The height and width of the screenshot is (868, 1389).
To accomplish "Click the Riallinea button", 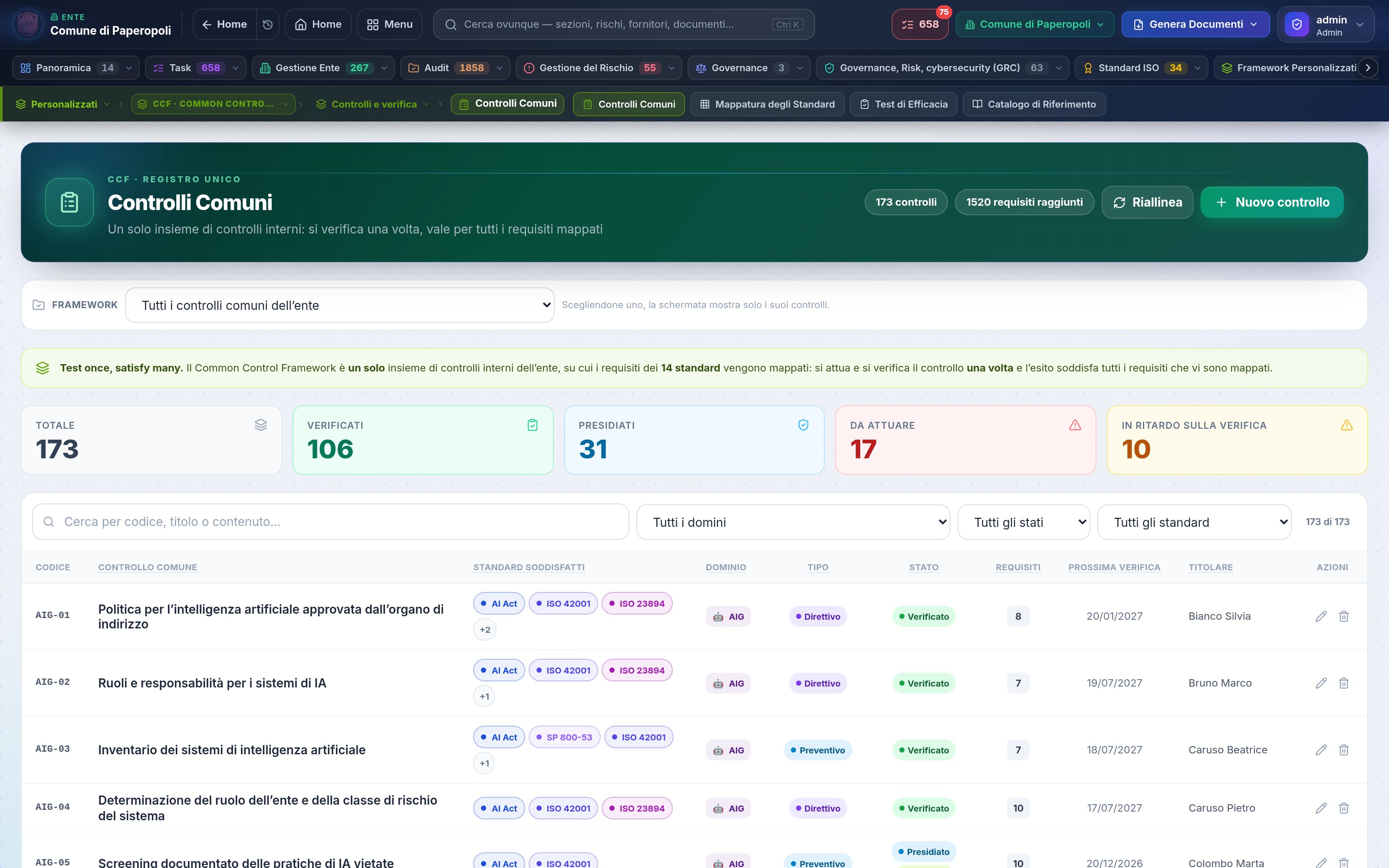I will pos(1147,202).
